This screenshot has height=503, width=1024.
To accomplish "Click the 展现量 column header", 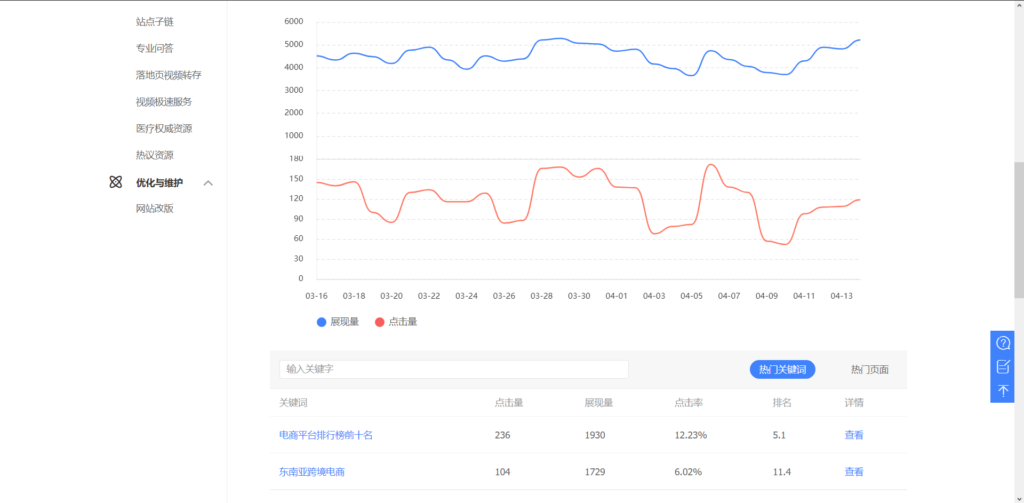I will point(599,402).
